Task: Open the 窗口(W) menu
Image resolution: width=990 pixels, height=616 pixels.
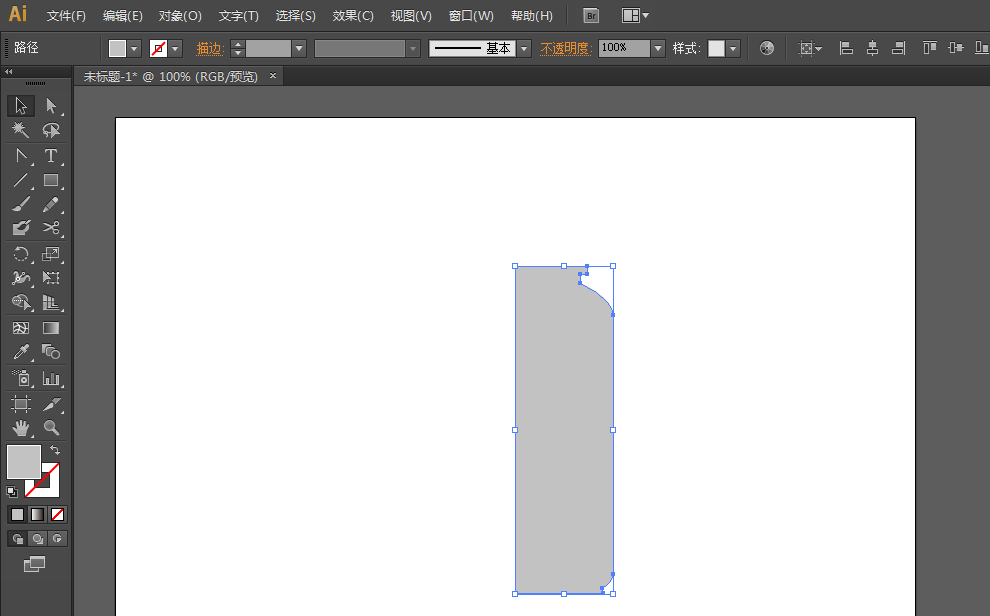Action: [471, 16]
